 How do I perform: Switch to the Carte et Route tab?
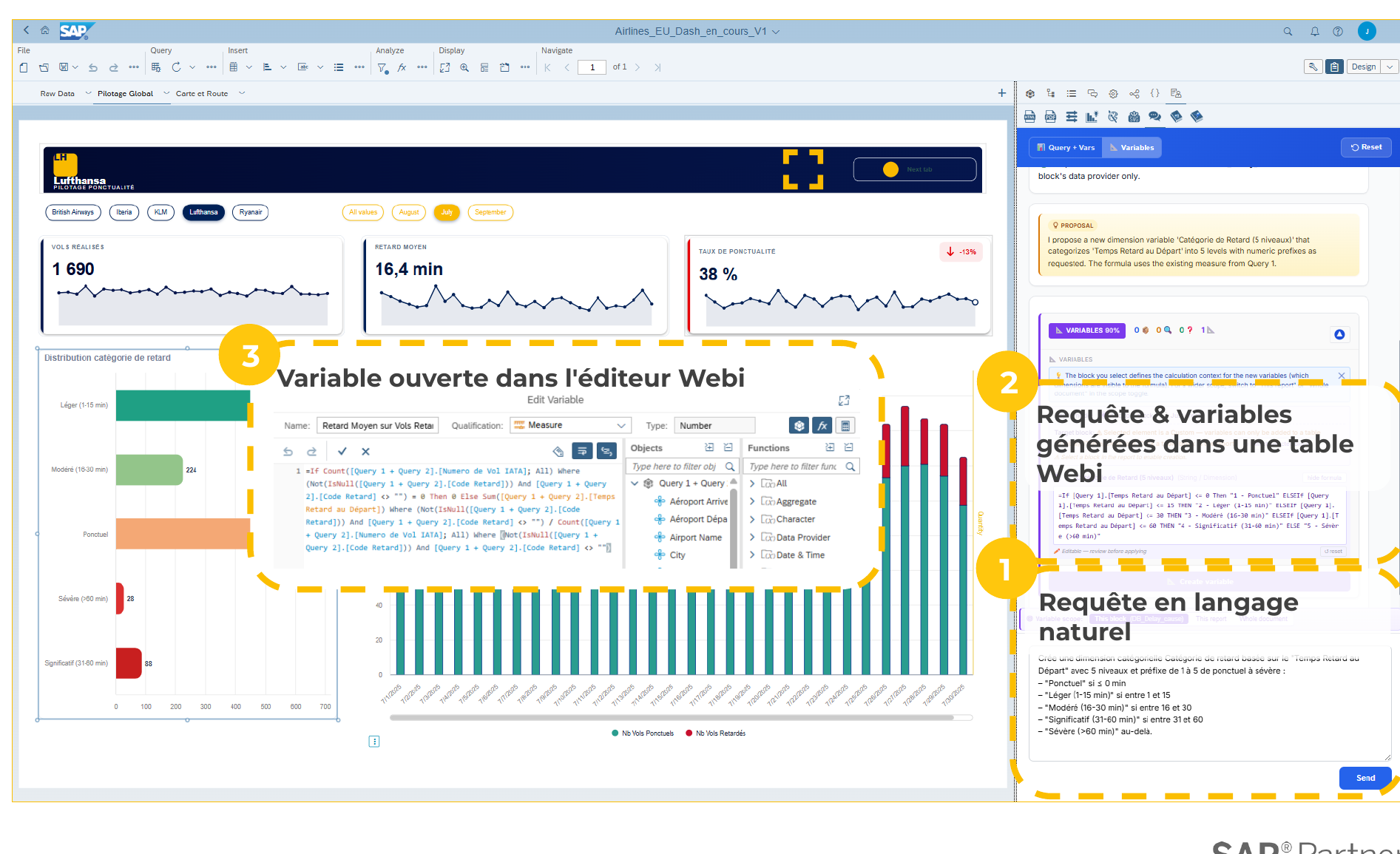[x=202, y=94]
